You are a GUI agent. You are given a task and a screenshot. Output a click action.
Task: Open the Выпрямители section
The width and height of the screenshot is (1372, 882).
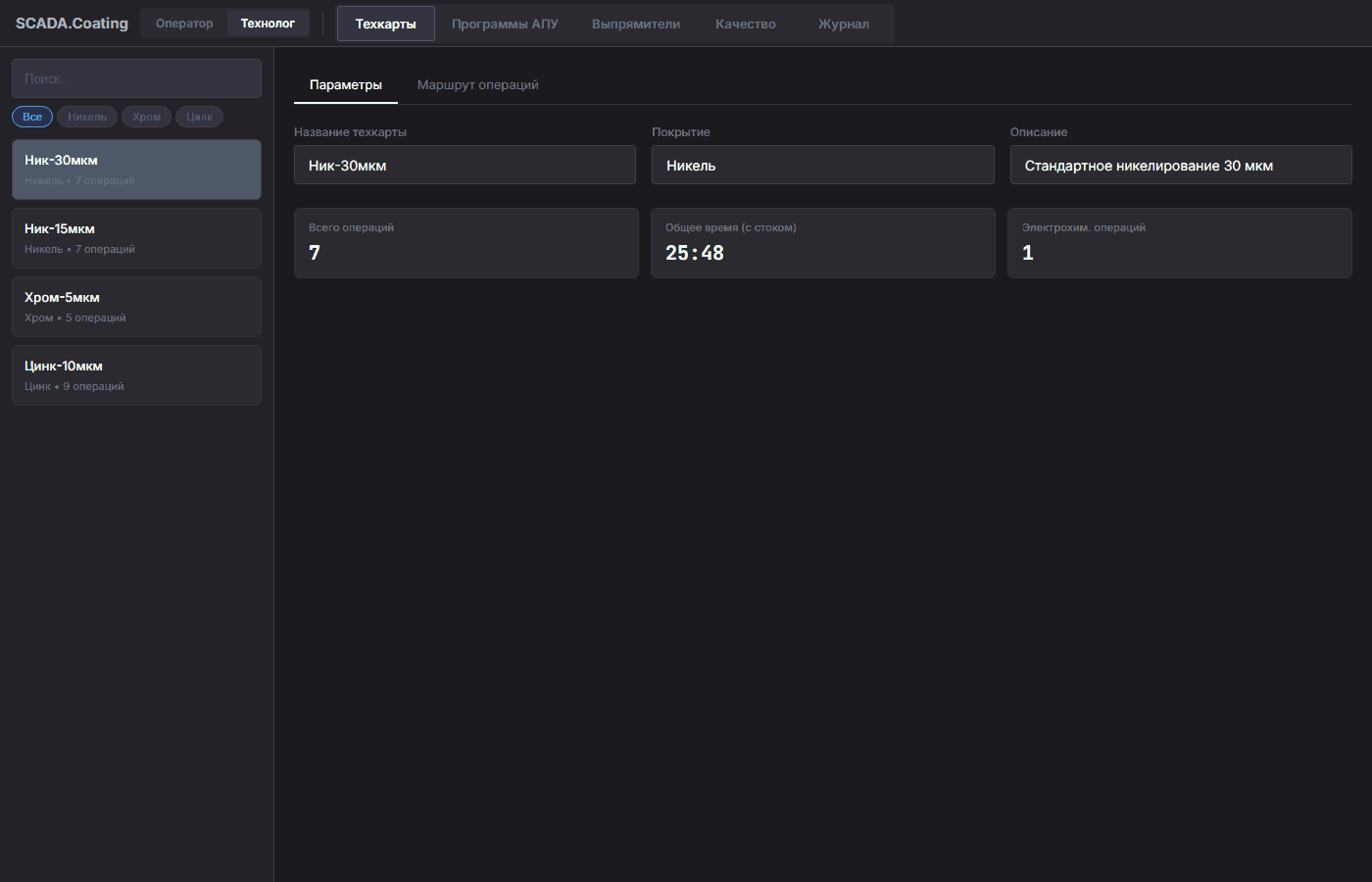click(635, 24)
